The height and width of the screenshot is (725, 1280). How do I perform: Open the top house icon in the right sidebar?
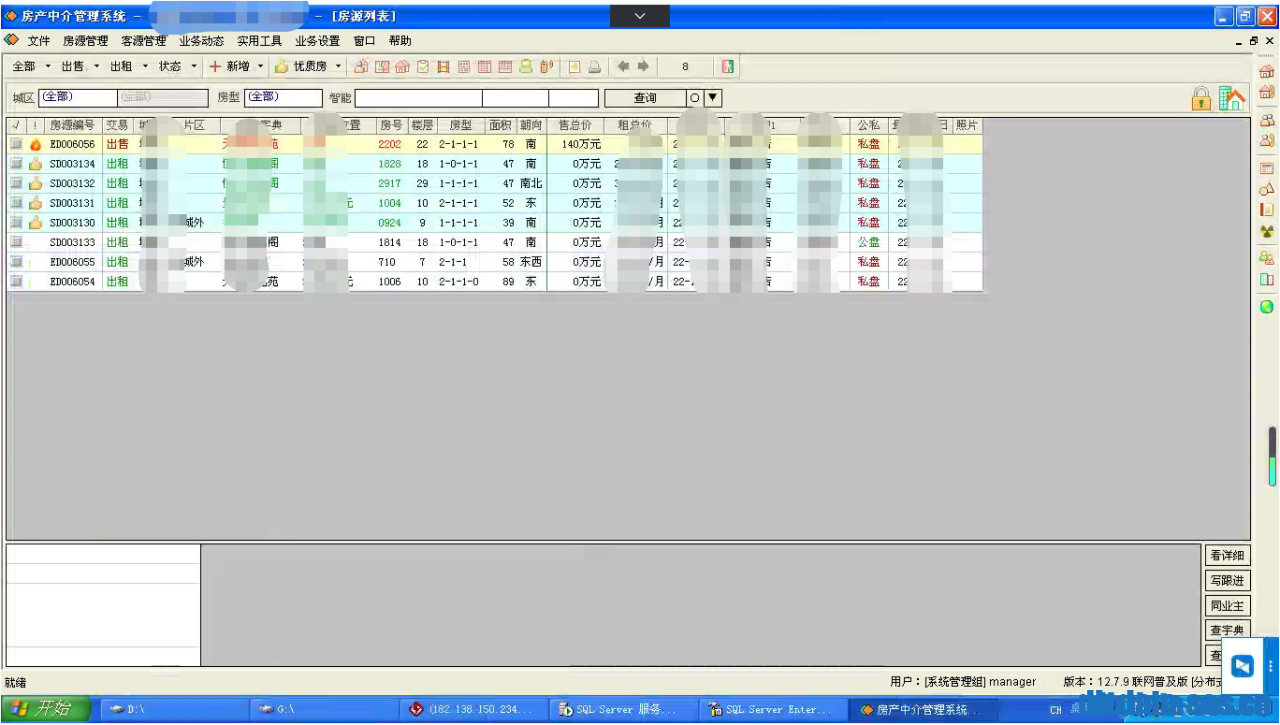pyautogui.click(x=1267, y=71)
